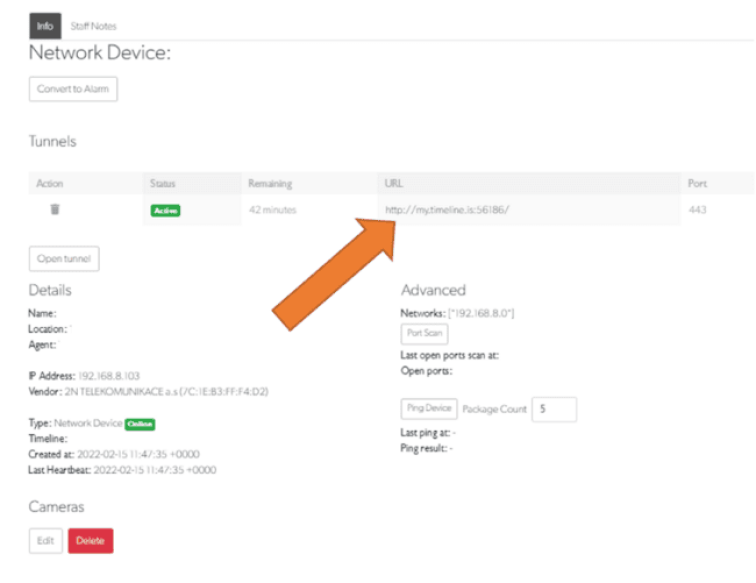
Task: Click the Remaining column header
Action: pos(270,184)
